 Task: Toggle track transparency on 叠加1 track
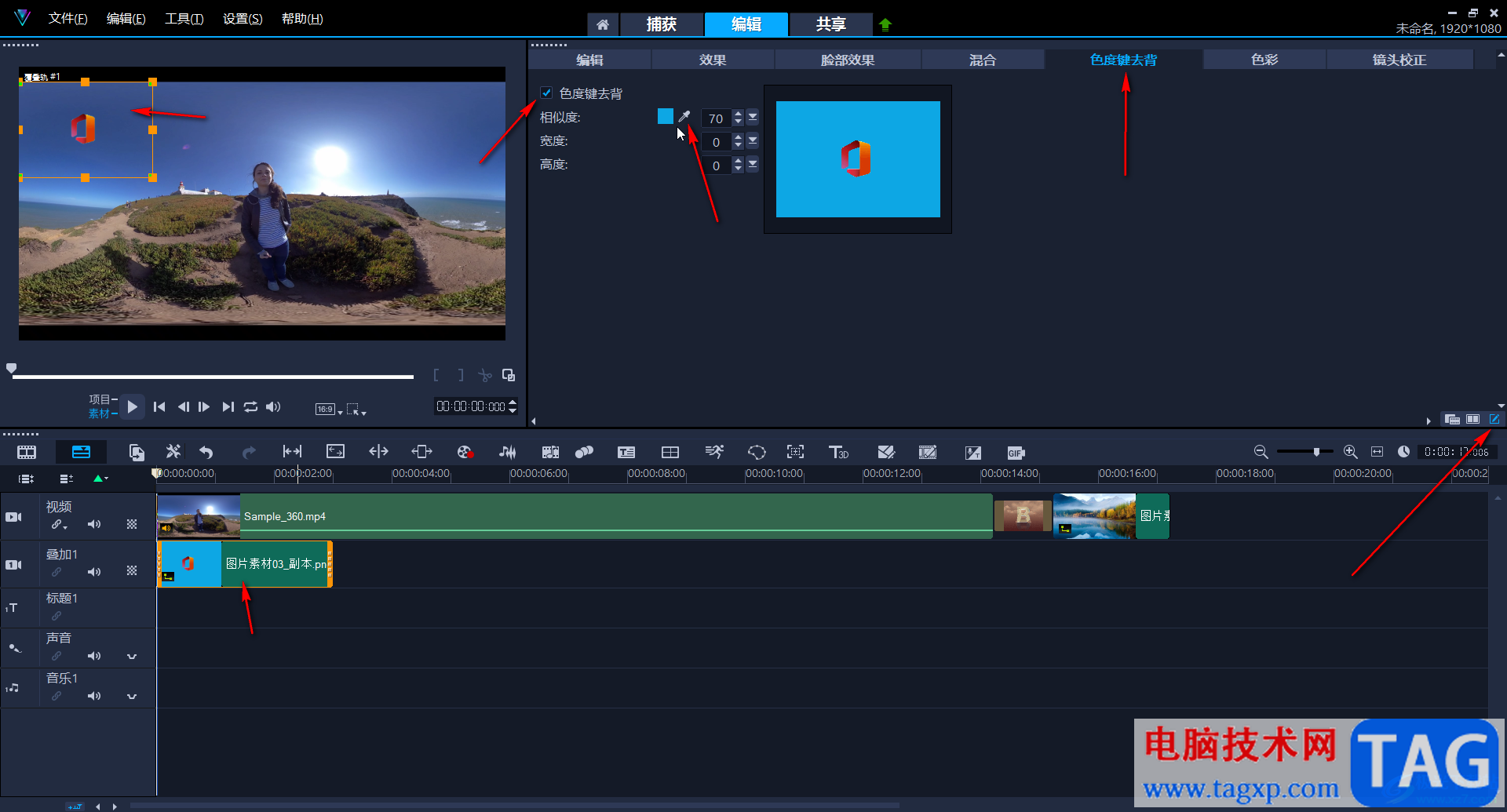click(x=132, y=571)
